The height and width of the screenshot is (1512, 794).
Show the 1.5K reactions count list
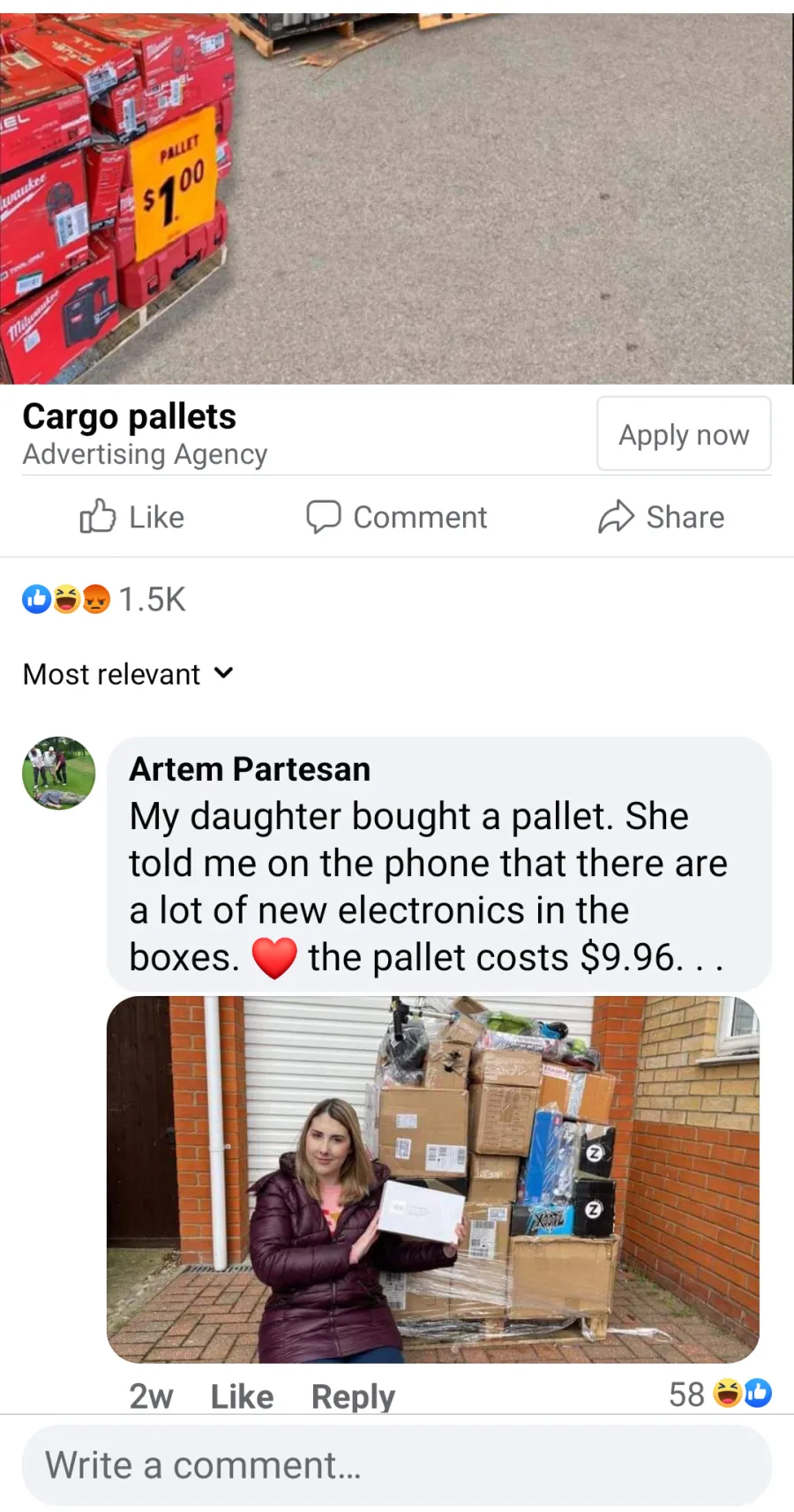[152, 599]
